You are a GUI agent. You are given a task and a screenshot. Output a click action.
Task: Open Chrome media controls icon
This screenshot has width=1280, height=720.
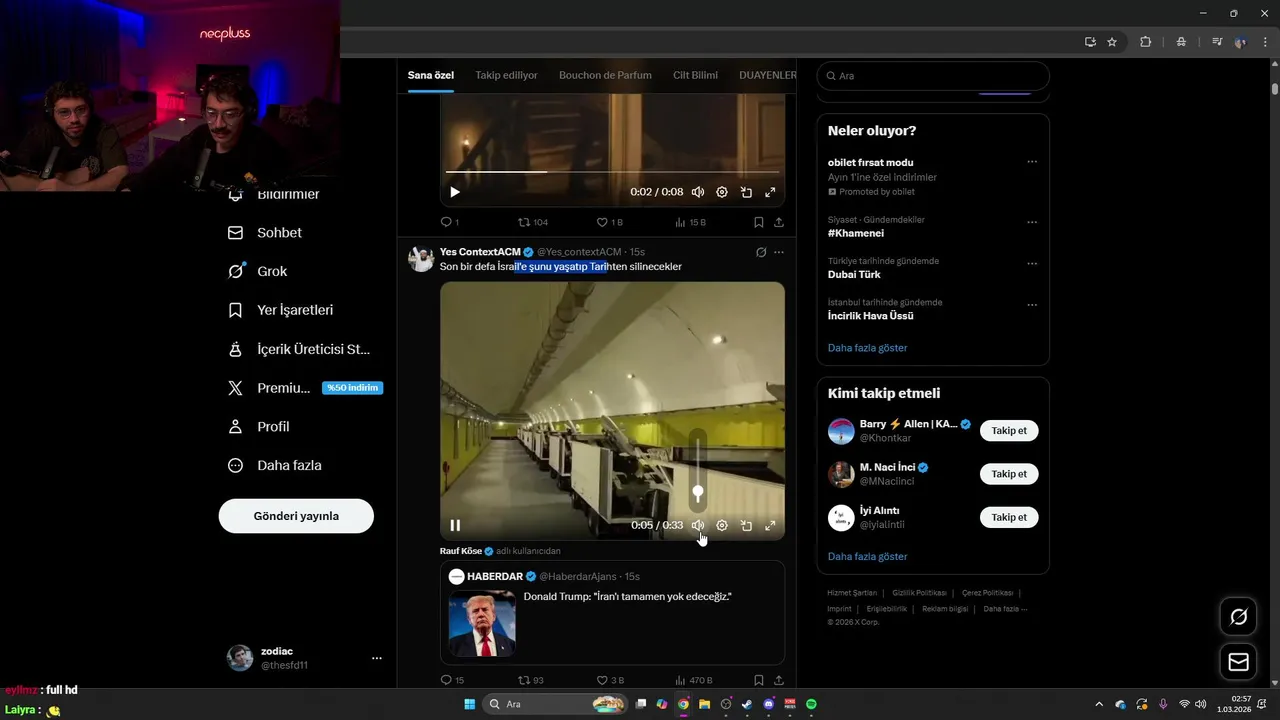[x=1217, y=42]
